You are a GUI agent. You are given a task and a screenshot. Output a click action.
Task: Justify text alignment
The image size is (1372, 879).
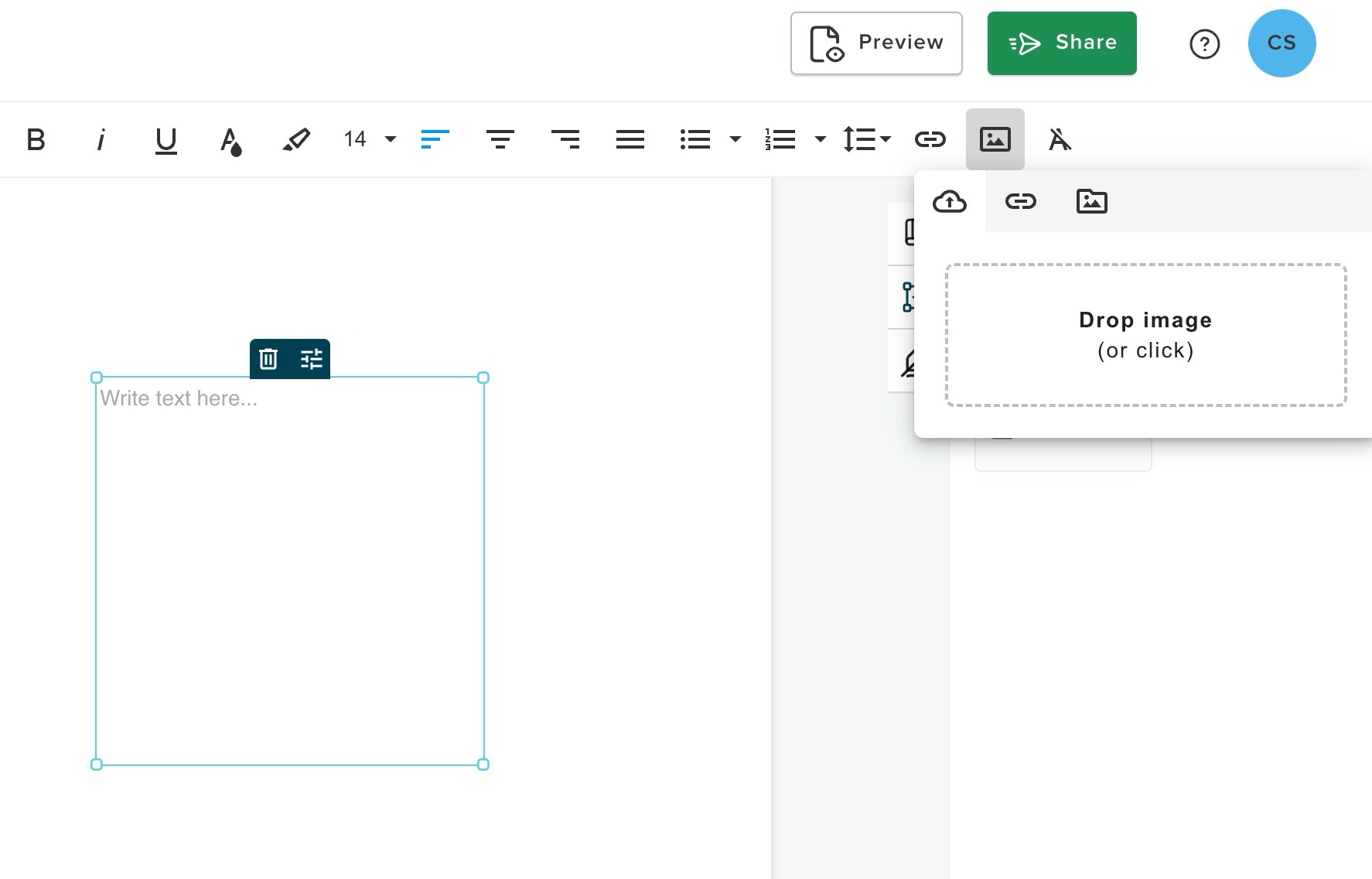pos(630,139)
